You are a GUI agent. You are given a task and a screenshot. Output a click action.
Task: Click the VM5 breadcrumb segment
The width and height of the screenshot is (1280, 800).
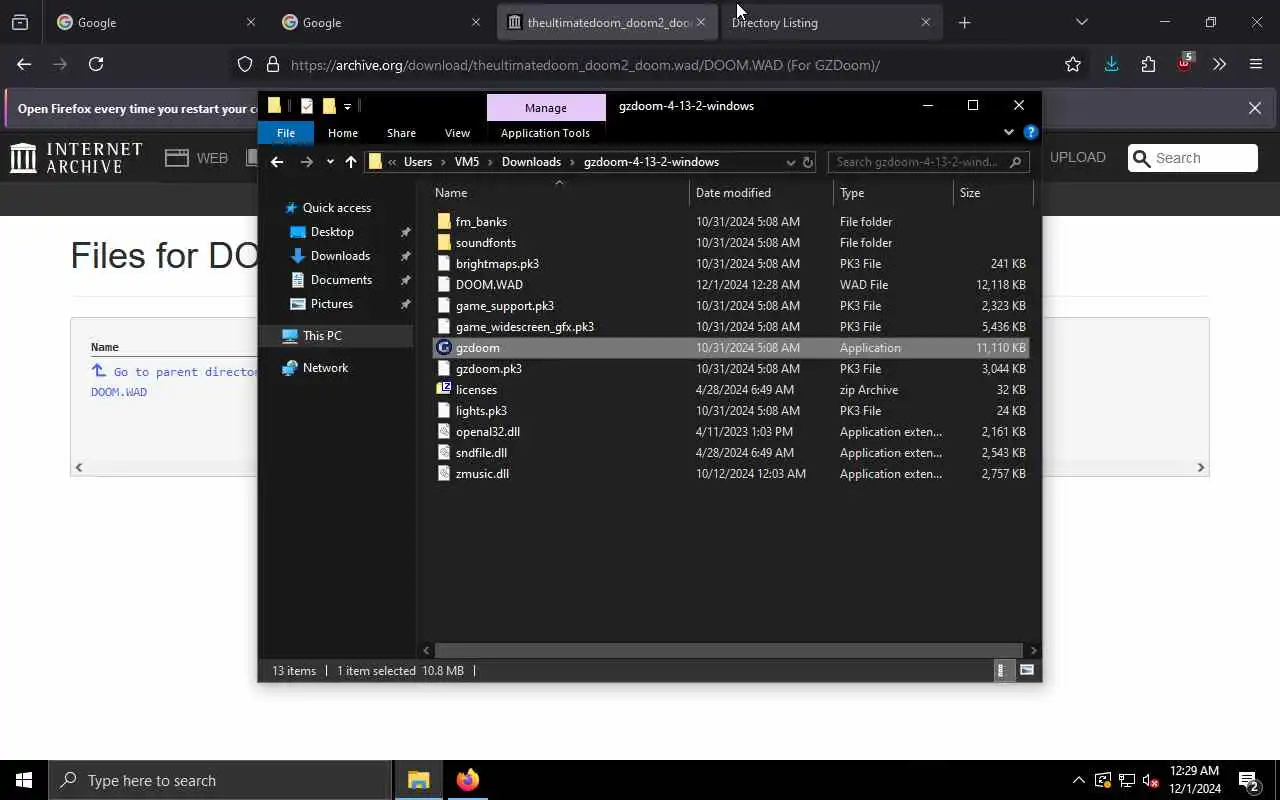click(466, 162)
